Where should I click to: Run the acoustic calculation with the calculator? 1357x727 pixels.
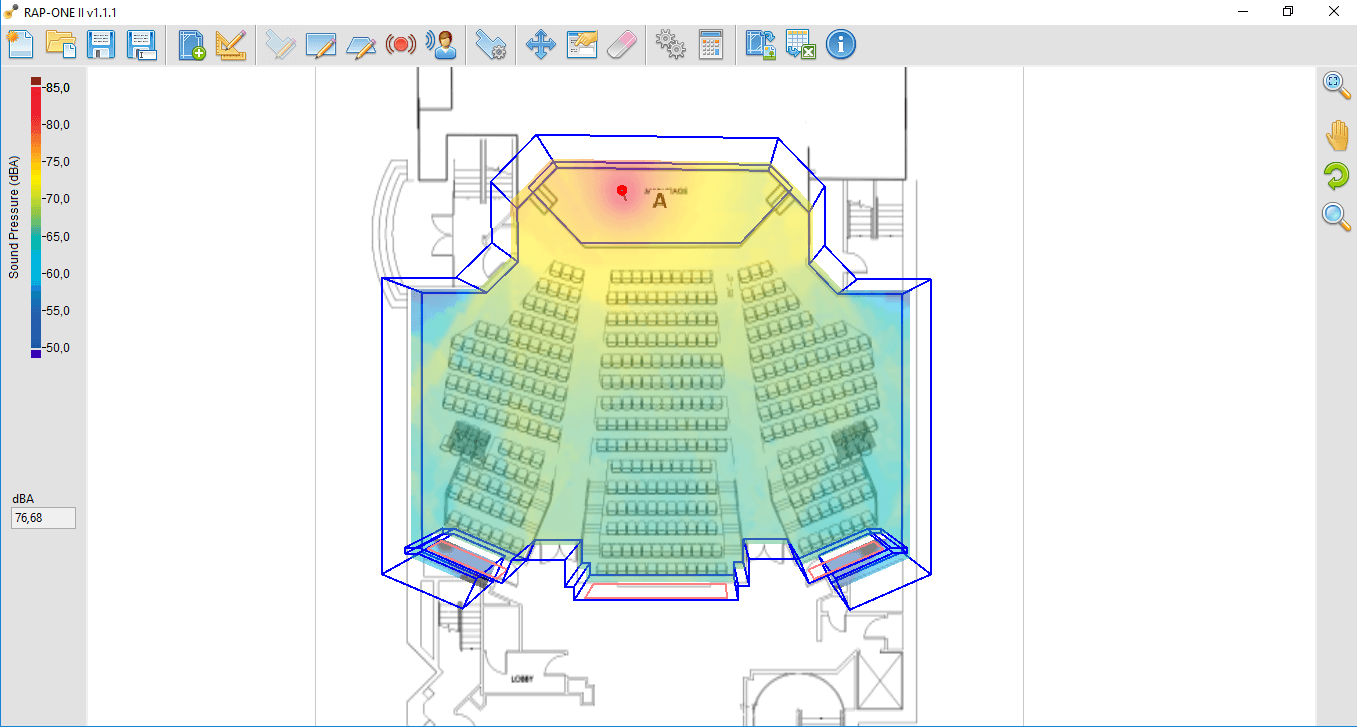pyautogui.click(x=711, y=44)
